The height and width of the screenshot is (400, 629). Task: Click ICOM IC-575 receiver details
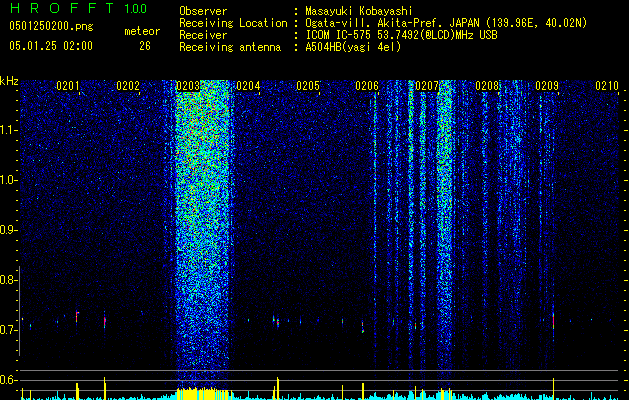click(401, 35)
